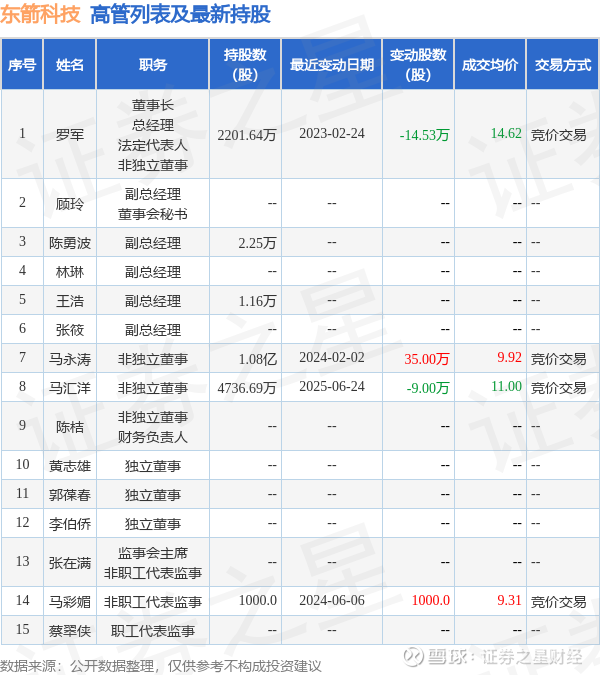Click the holding value 4736.69万
This screenshot has width=600, height=675.
[x=247, y=387]
